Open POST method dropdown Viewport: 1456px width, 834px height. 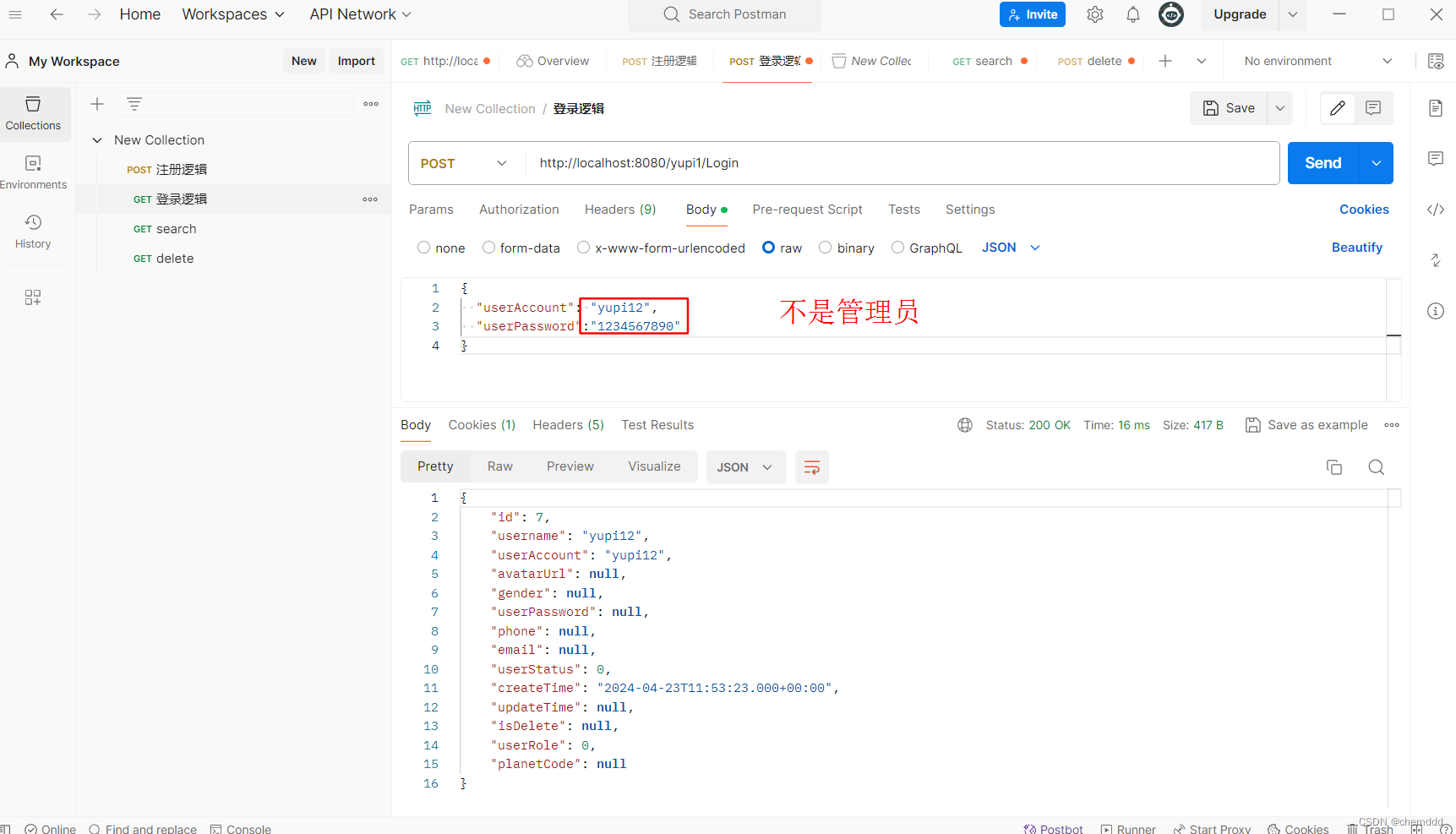(x=466, y=163)
